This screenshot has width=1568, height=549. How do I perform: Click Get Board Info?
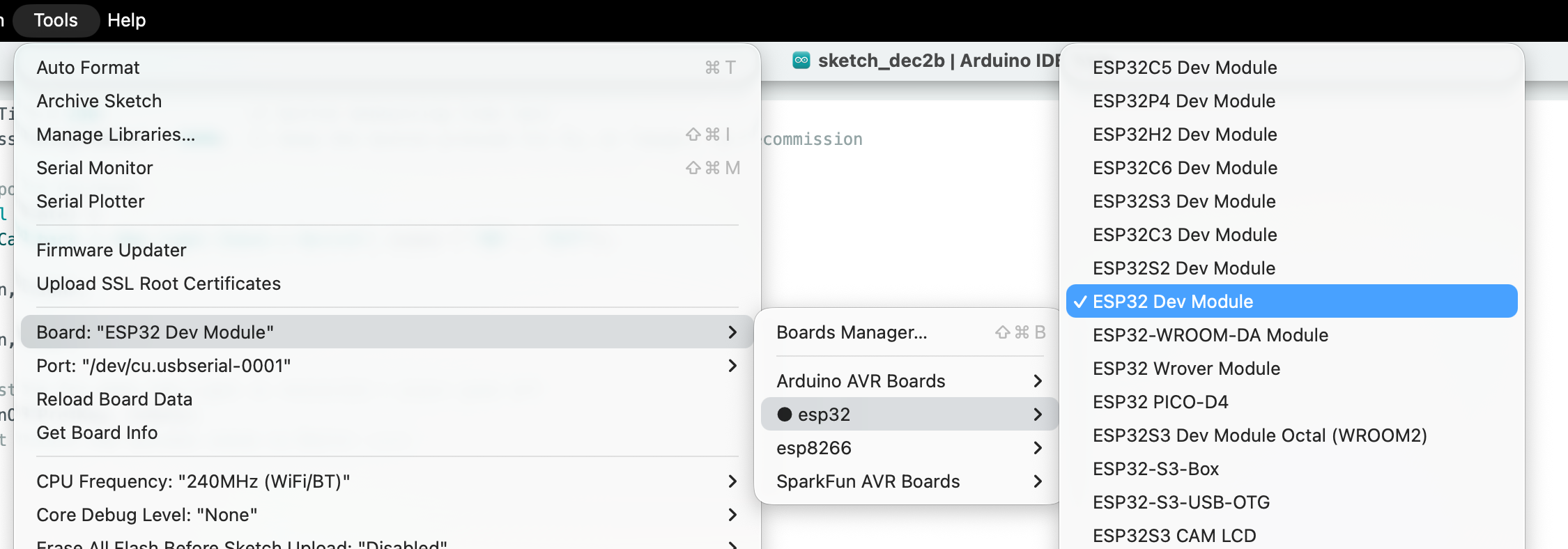click(97, 433)
